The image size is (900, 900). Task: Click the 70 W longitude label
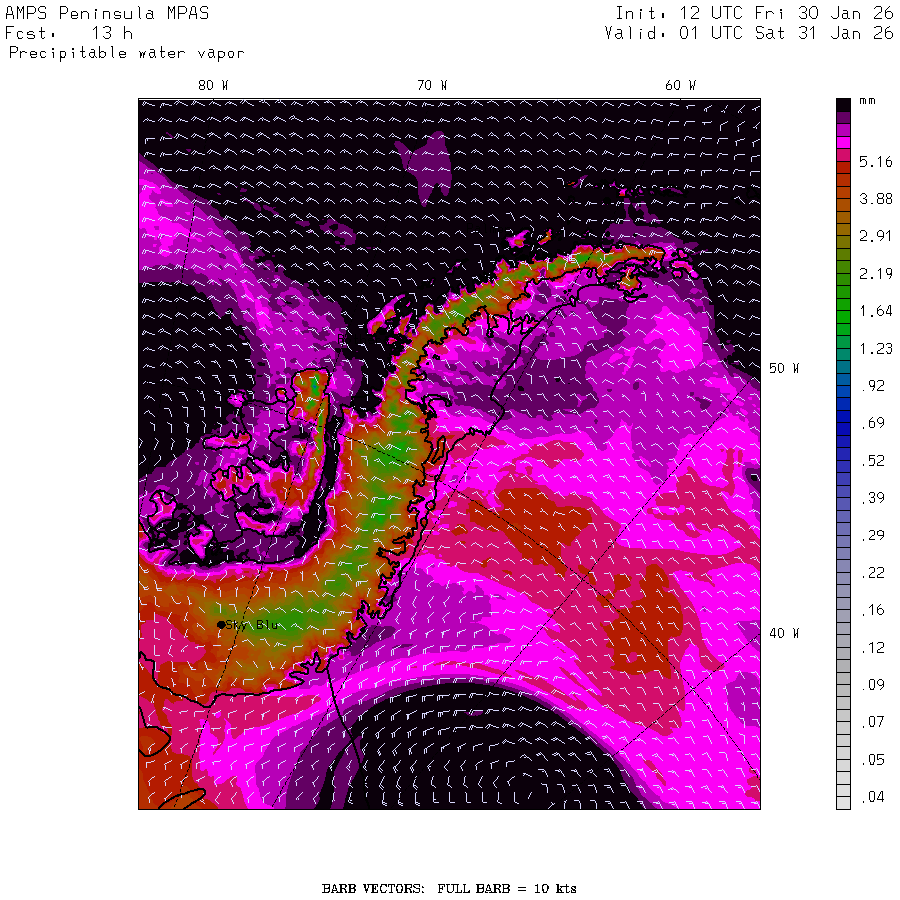click(x=432, y=86)
